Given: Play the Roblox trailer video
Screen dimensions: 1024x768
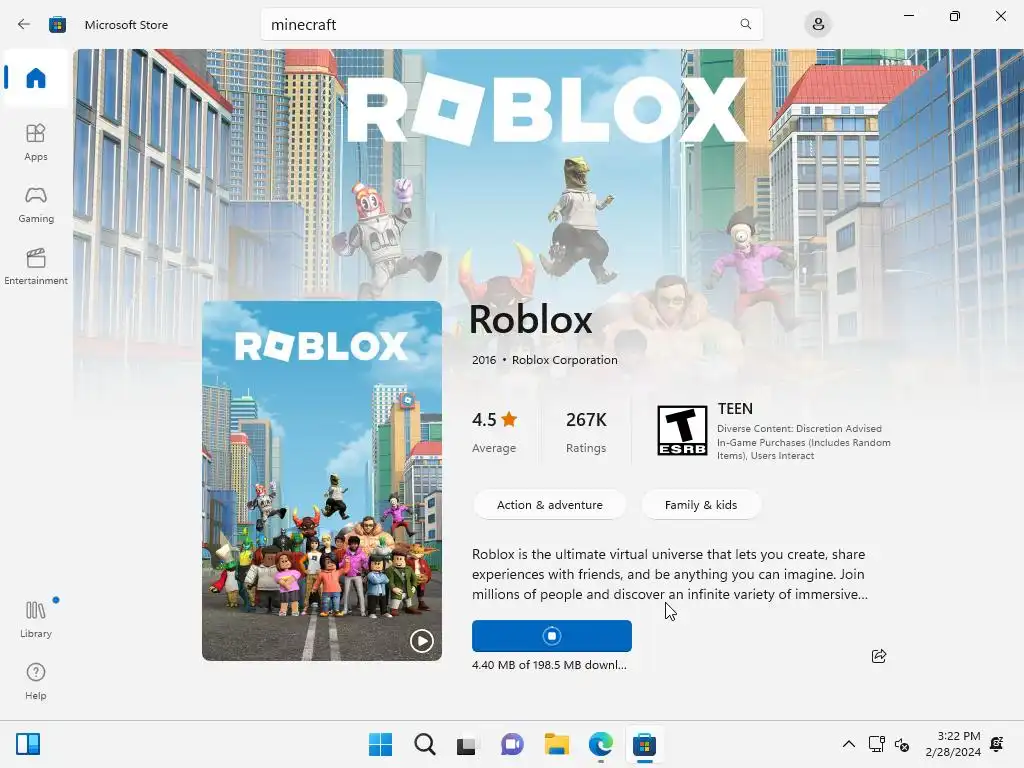Looking at the screenshot, I should pos(422,641).
